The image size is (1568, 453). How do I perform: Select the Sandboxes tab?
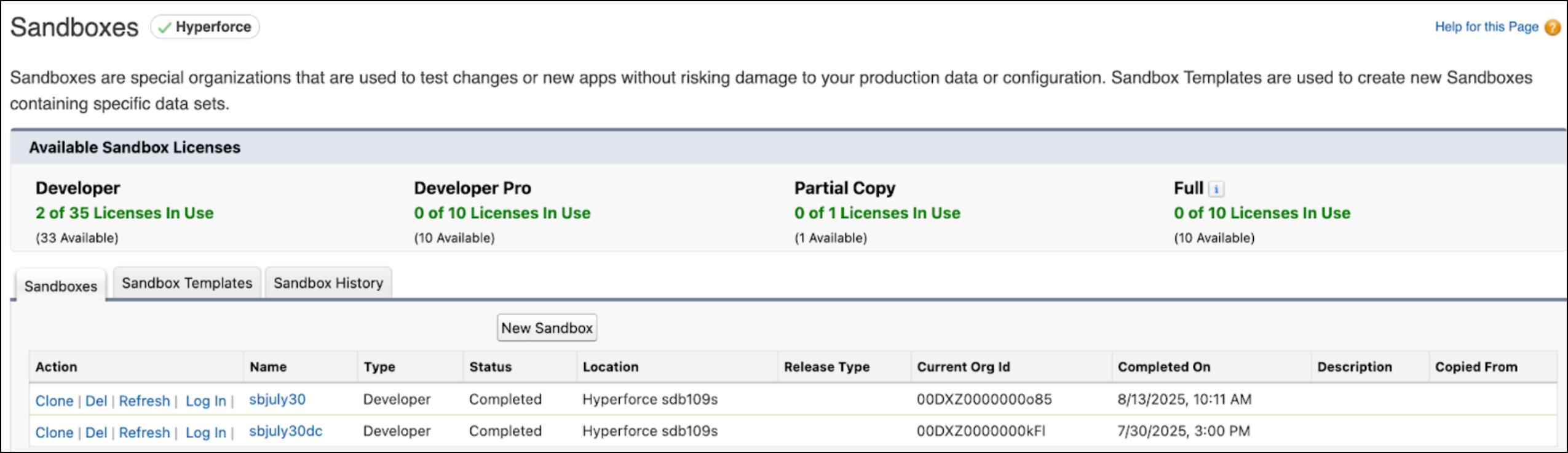coord(61,286)
